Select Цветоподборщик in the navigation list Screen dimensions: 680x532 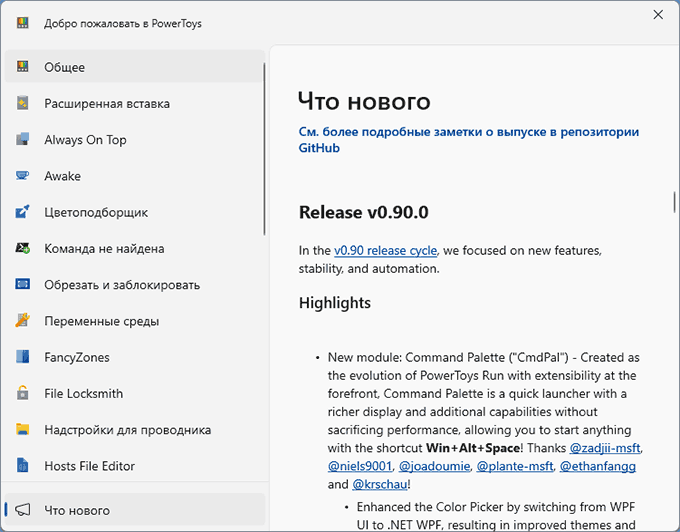pyautogui.click(x=134, y=212)
